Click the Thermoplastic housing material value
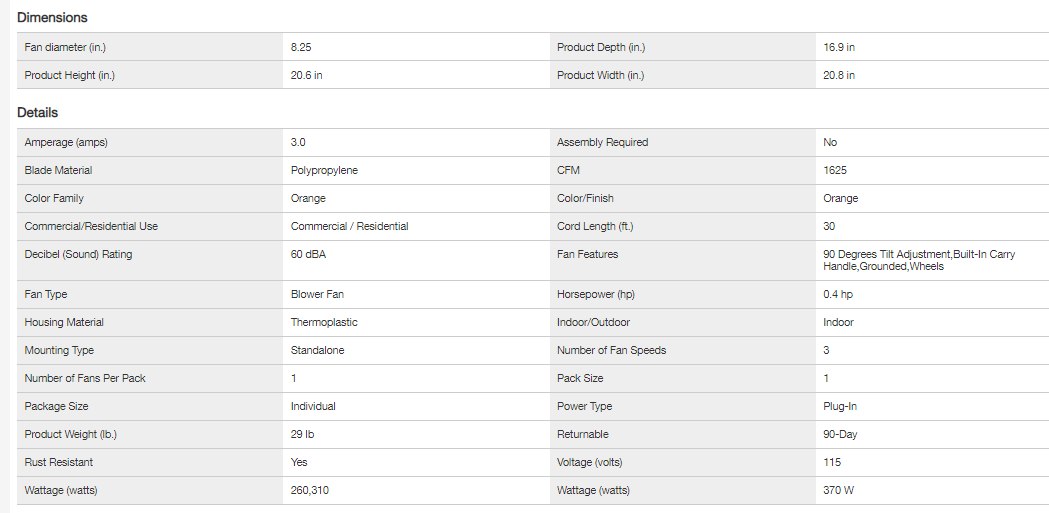 tap(324, 322)
